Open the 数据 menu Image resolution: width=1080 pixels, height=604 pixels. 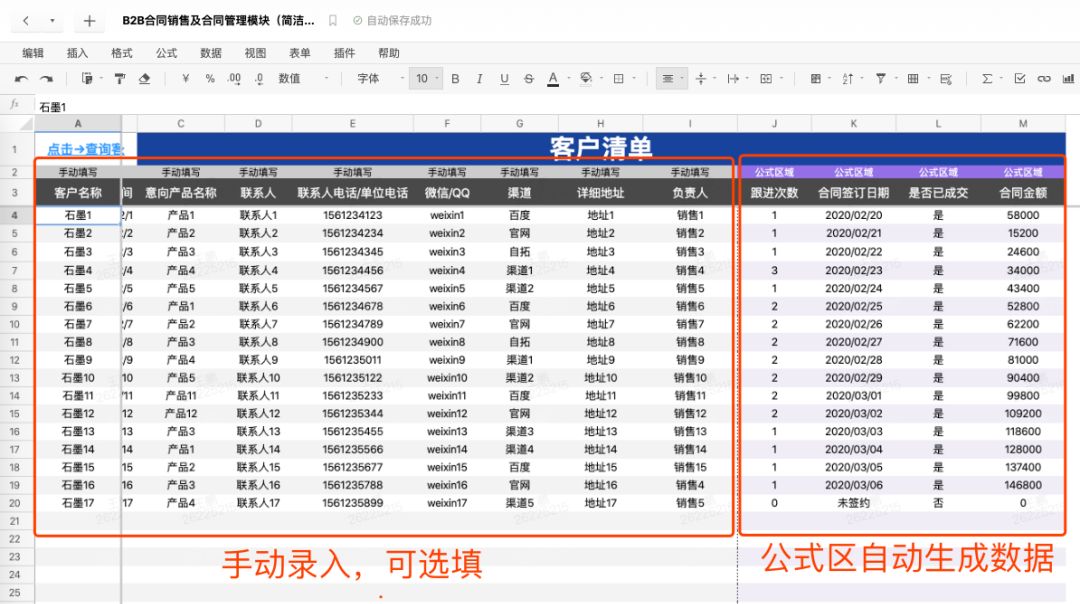(x=211, y=54)
